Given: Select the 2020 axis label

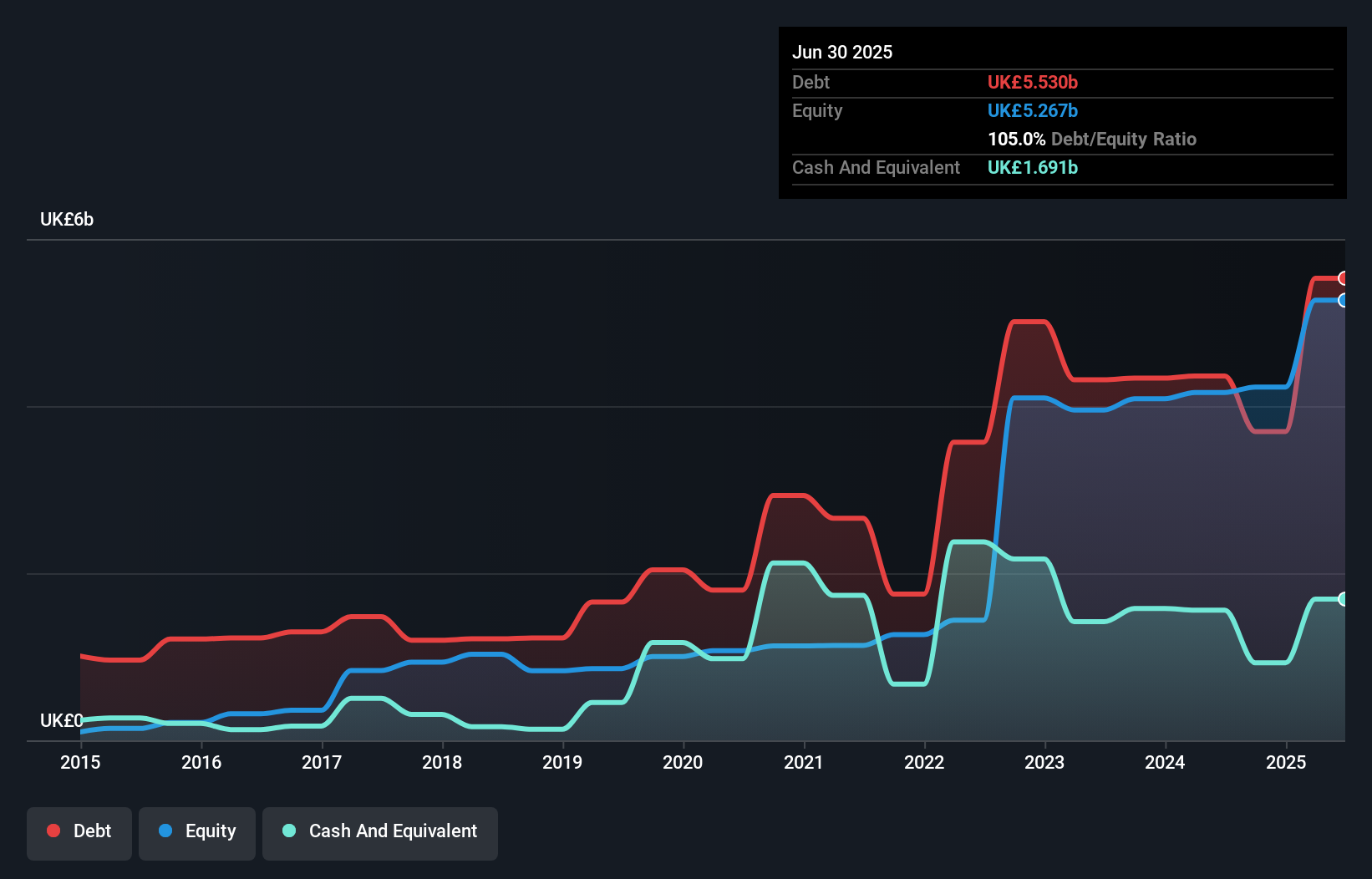Looking at the screenshot, I should point(683,762).
